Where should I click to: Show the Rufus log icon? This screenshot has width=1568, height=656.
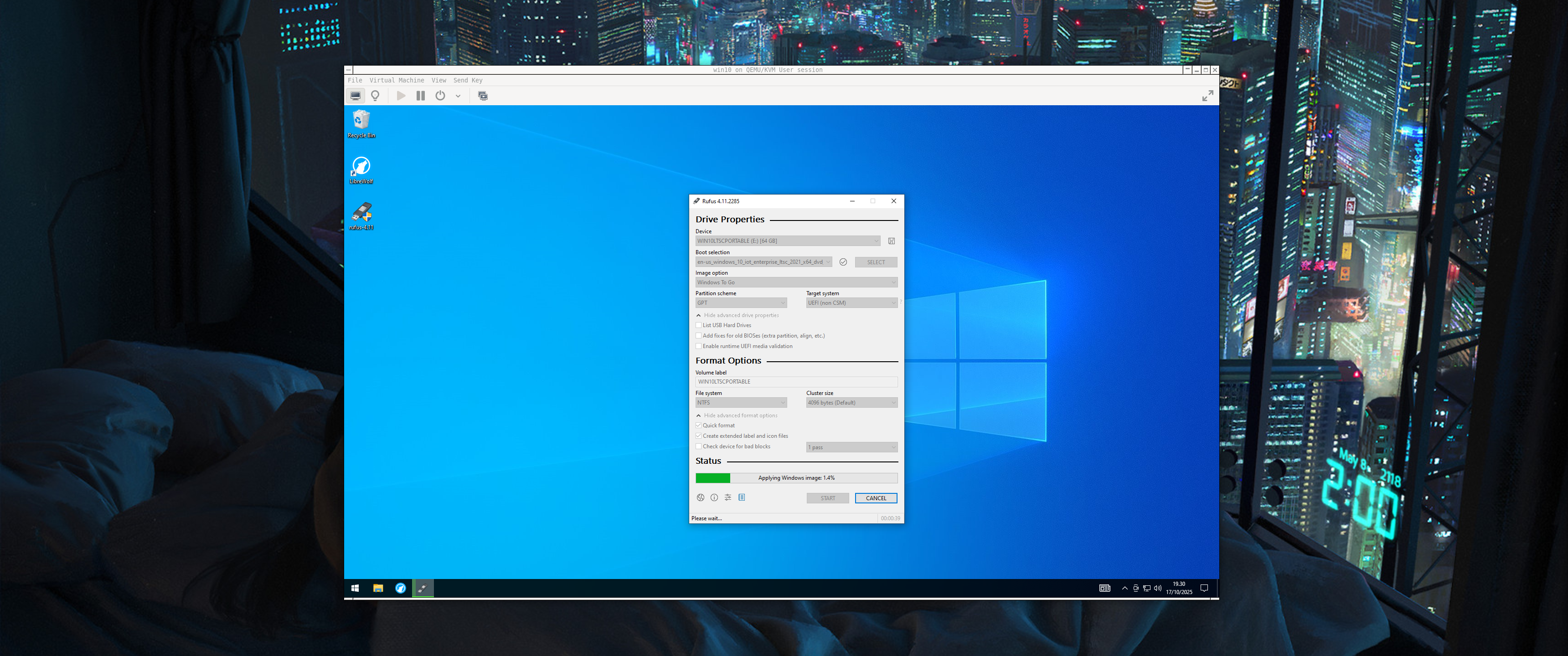742,497
